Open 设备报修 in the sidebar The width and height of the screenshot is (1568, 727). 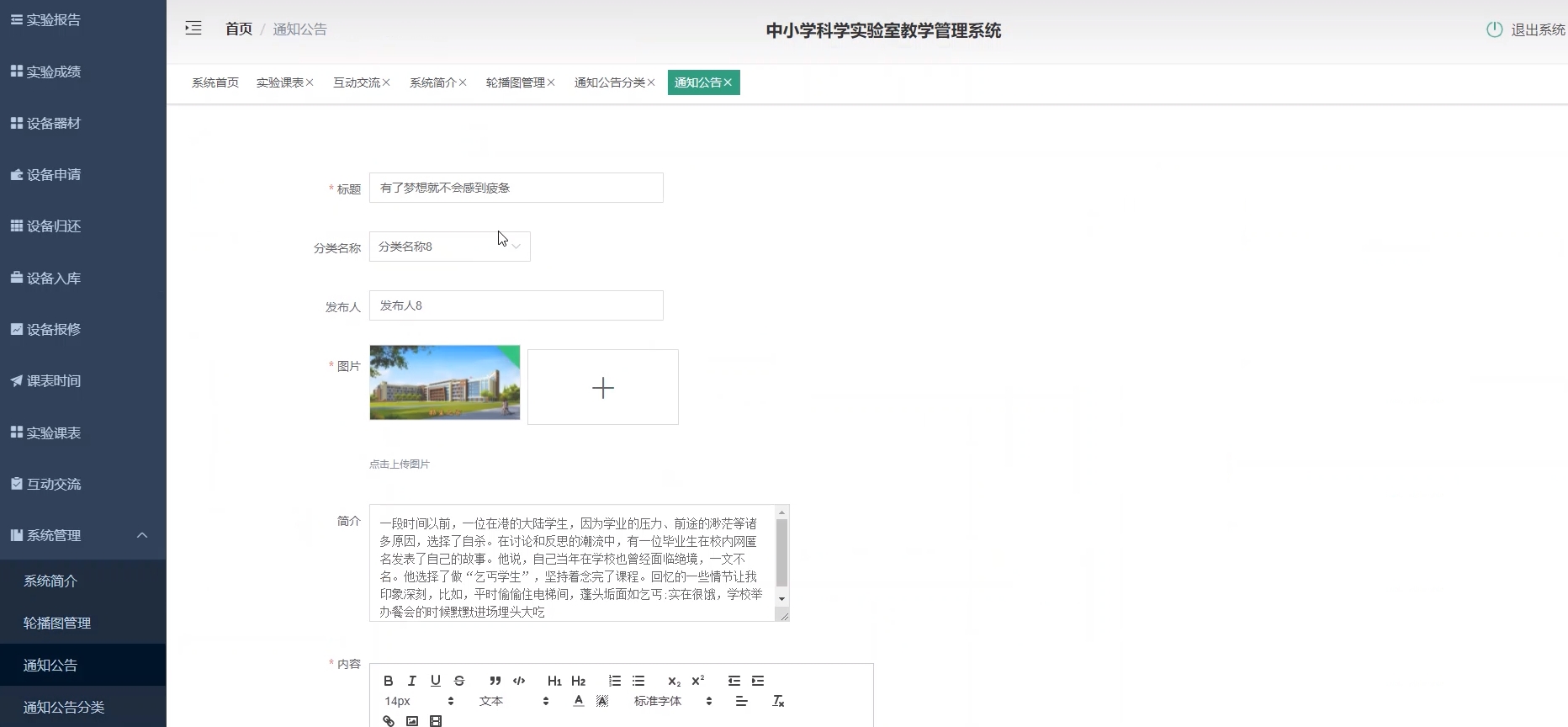[53, 329]
